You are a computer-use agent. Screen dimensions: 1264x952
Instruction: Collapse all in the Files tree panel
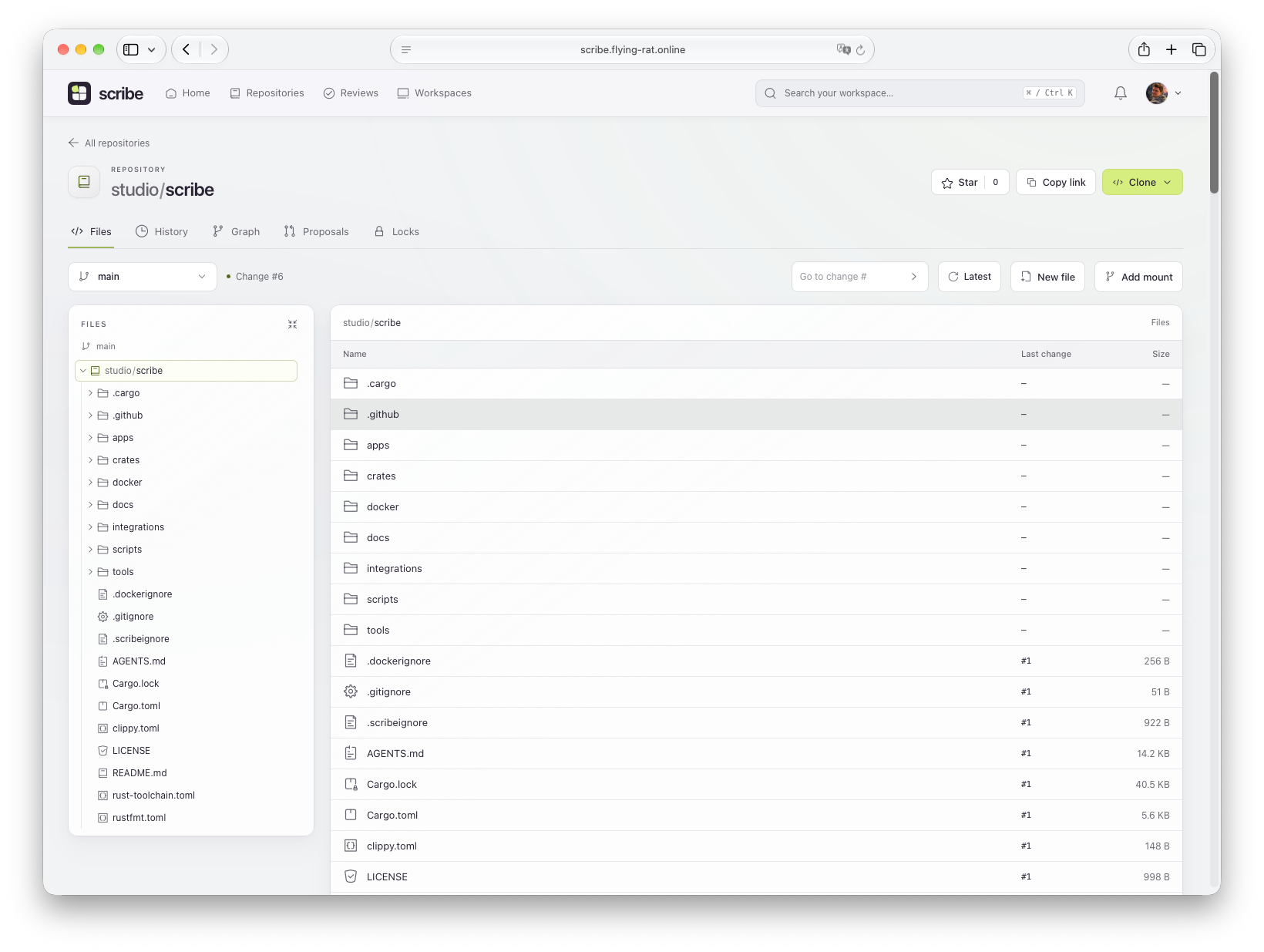pyautogui.click(x=293, y=325)
